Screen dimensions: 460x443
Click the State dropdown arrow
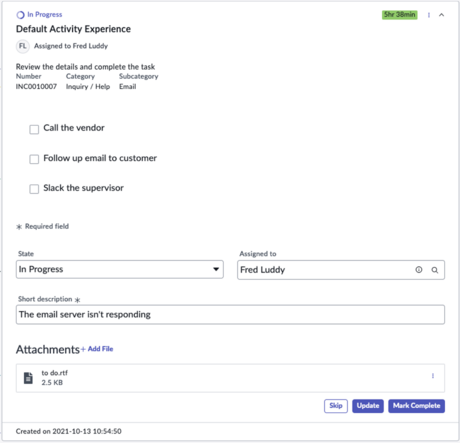tap(216, 269)
